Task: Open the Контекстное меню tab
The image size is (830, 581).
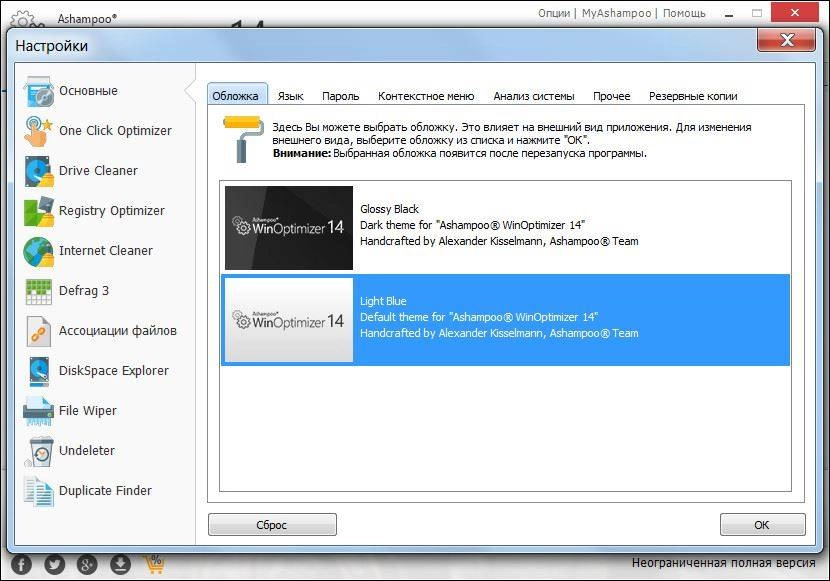Action: coord(426,96)
